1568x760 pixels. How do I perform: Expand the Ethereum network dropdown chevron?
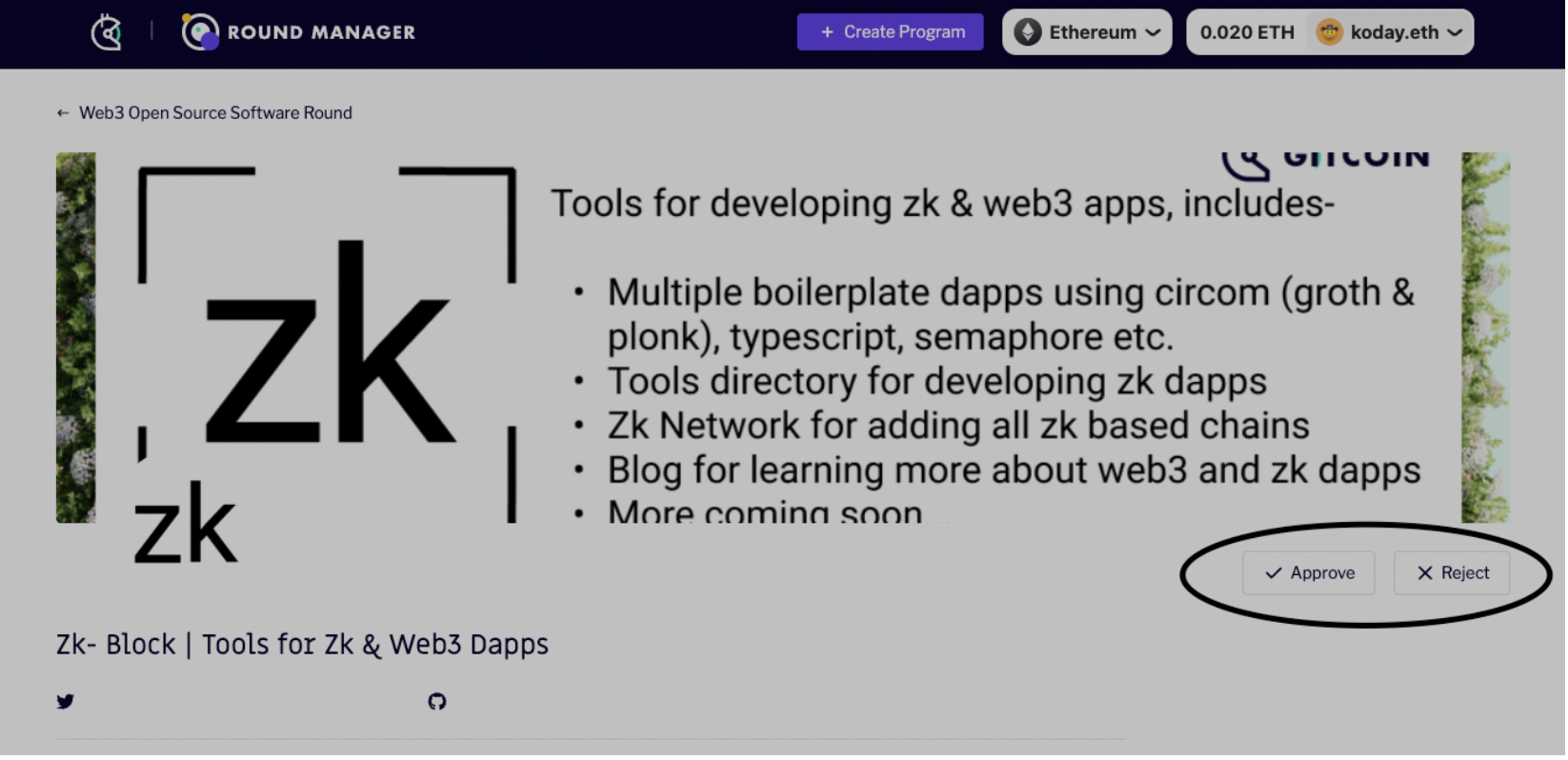pyautogui.click(x=1154, y=32)
